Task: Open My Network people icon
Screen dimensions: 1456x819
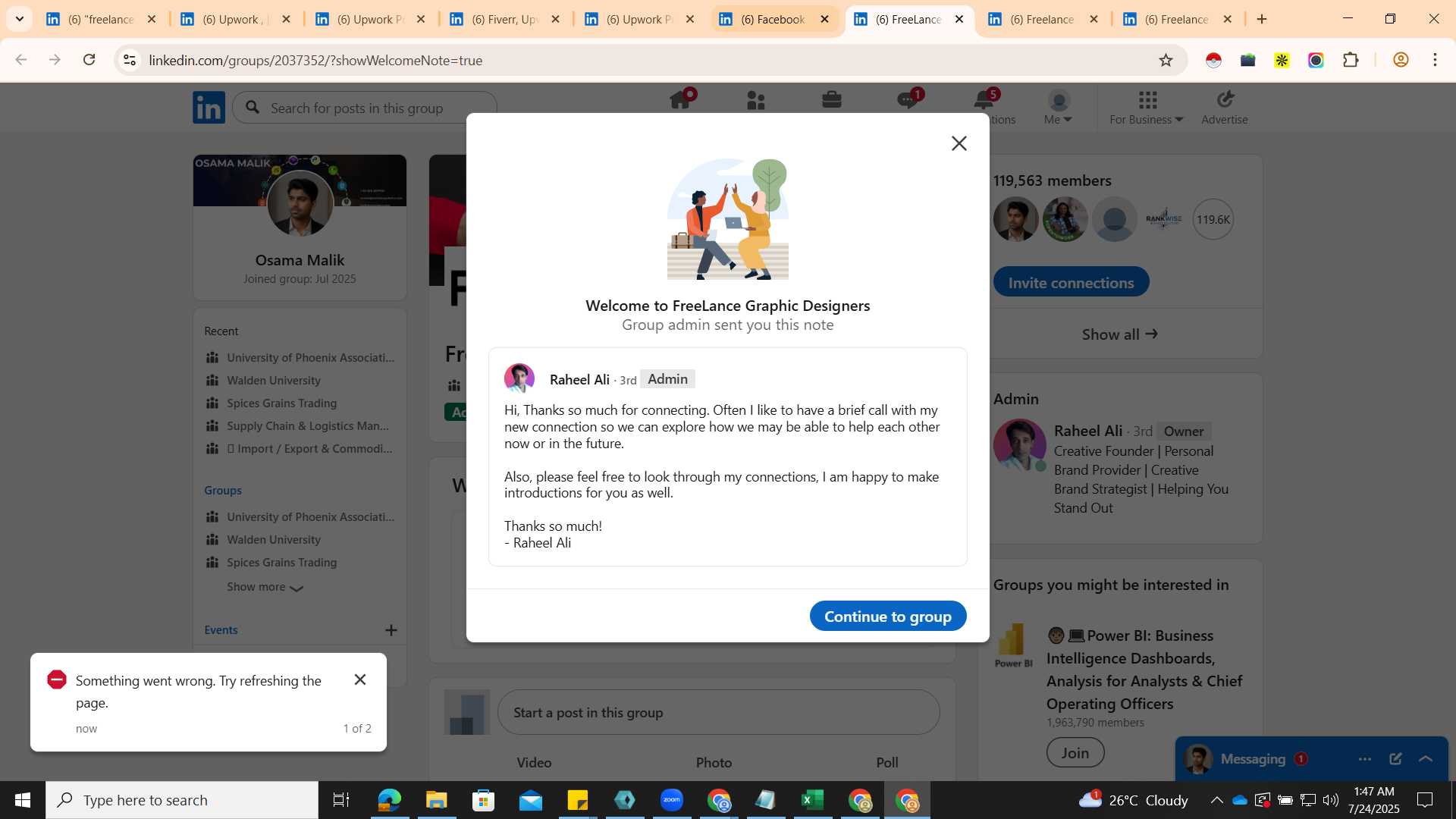Action: click(756, 100)
